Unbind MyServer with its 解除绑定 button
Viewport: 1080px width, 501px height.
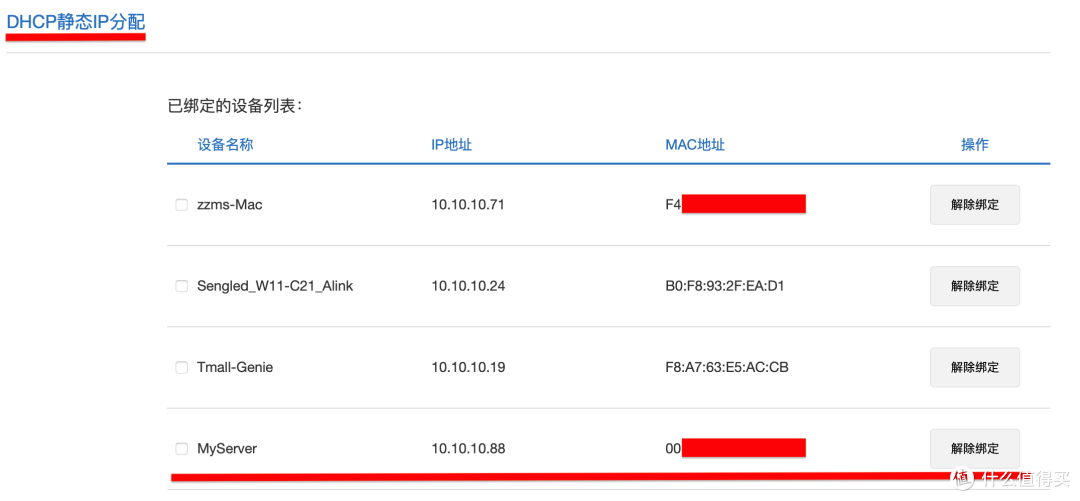(974, 449)
